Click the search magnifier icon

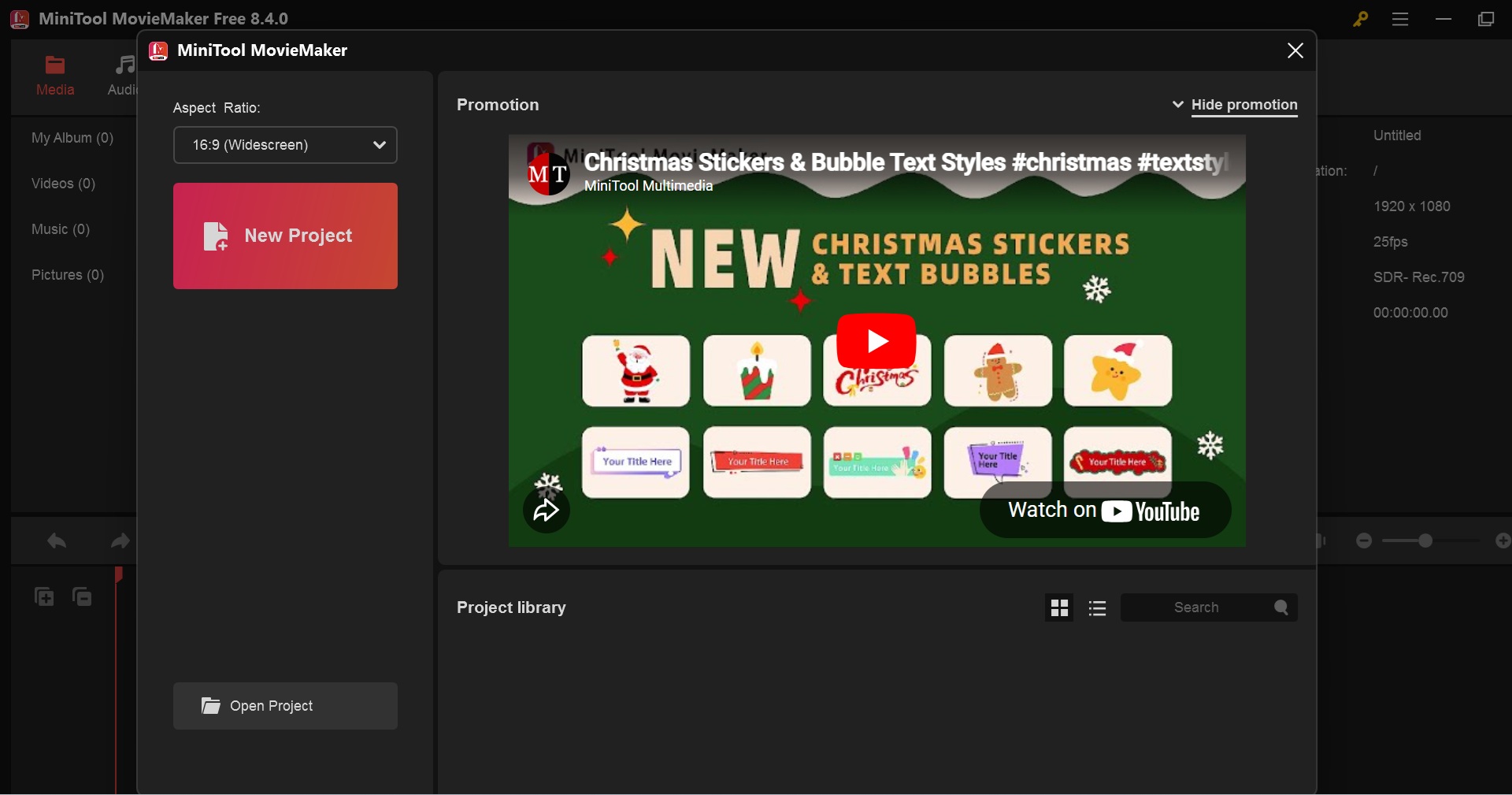1281,608
